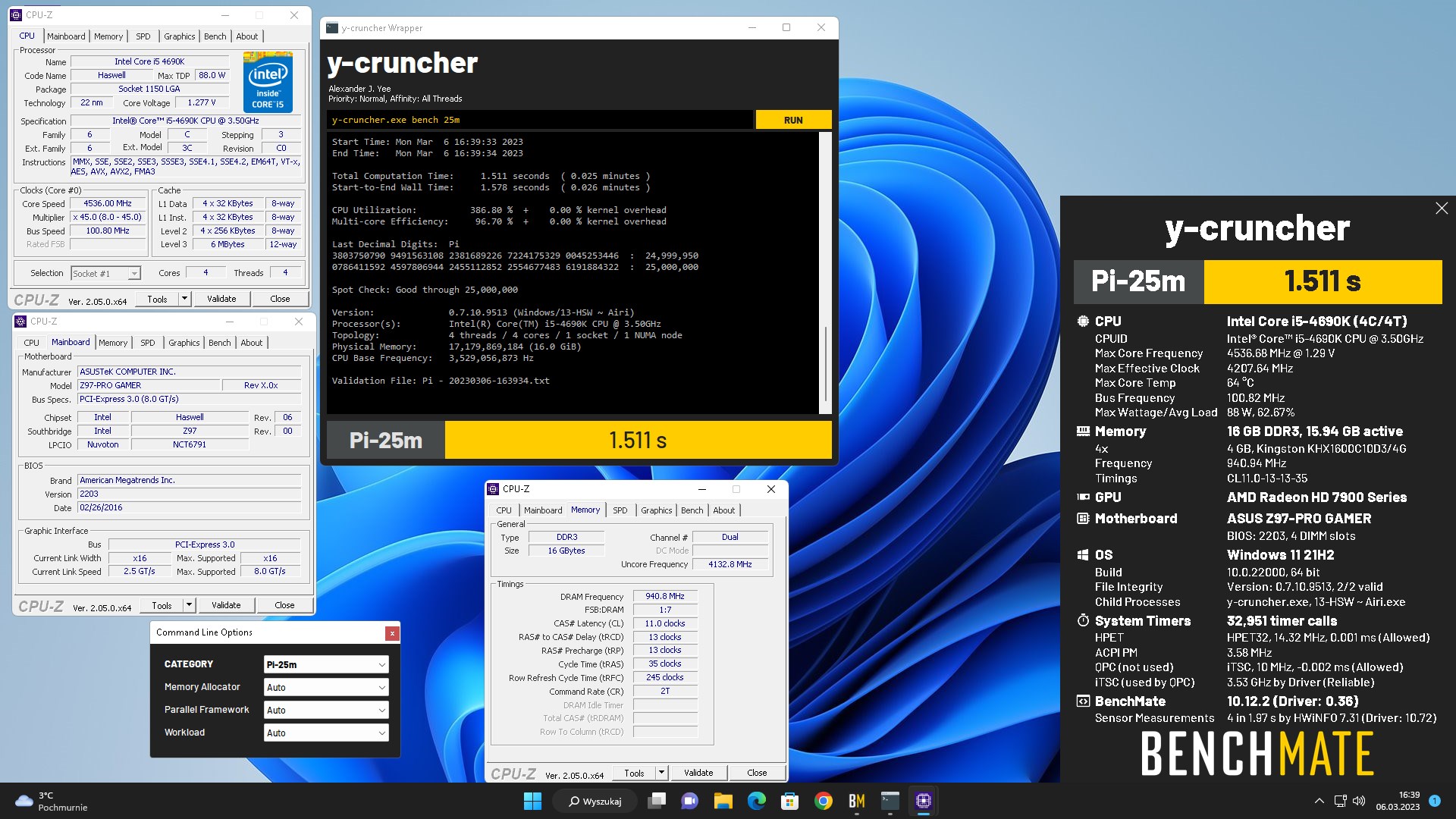Click DRAM Frequency value 940.8 MHz
The width and height of the screenshot is (1456, 819).
pos(665,597)
